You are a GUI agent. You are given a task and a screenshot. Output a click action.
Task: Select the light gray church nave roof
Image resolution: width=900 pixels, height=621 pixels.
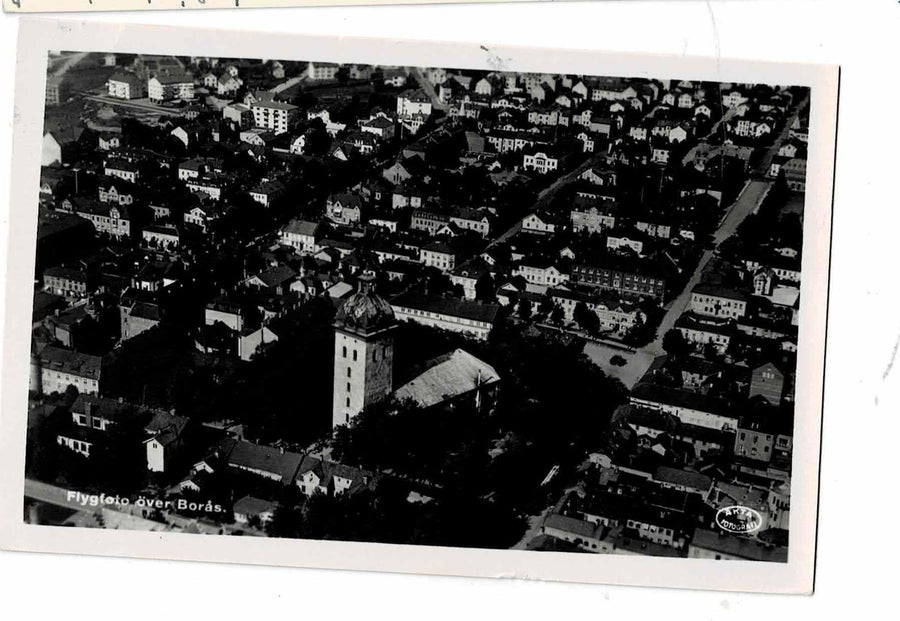448,377
